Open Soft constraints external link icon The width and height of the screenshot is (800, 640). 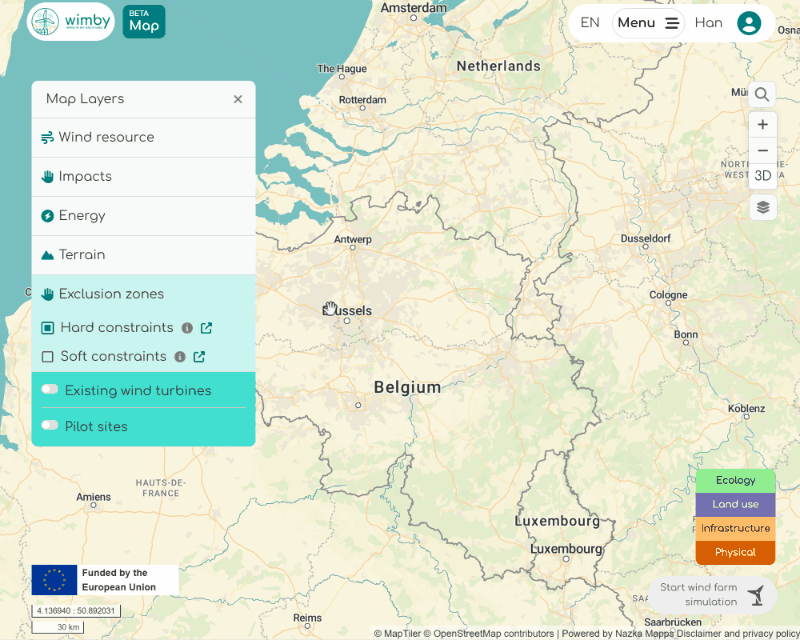coord(199,357)
